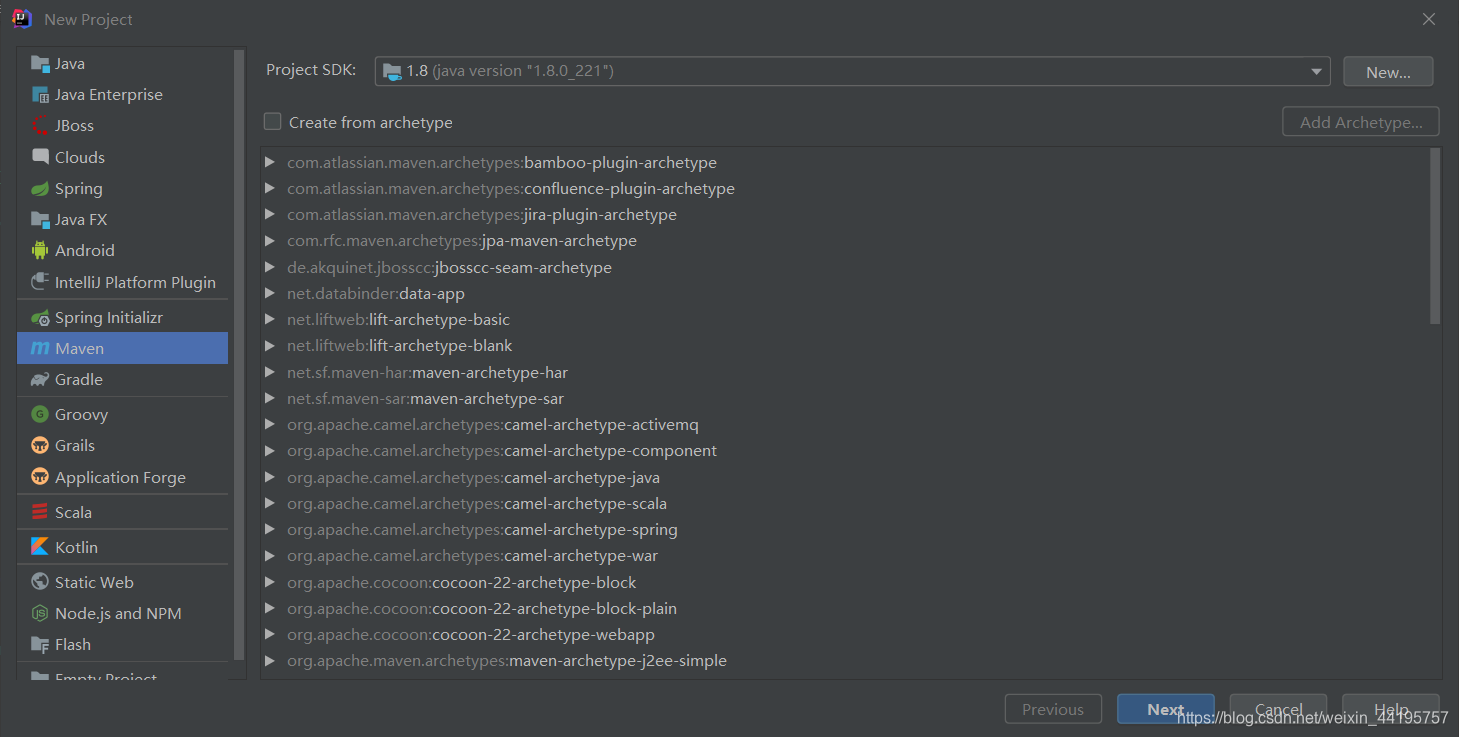Click the IntelliJ logo in title bar
The height and width of the screenshot is (737, 1459).
(22, 19)
